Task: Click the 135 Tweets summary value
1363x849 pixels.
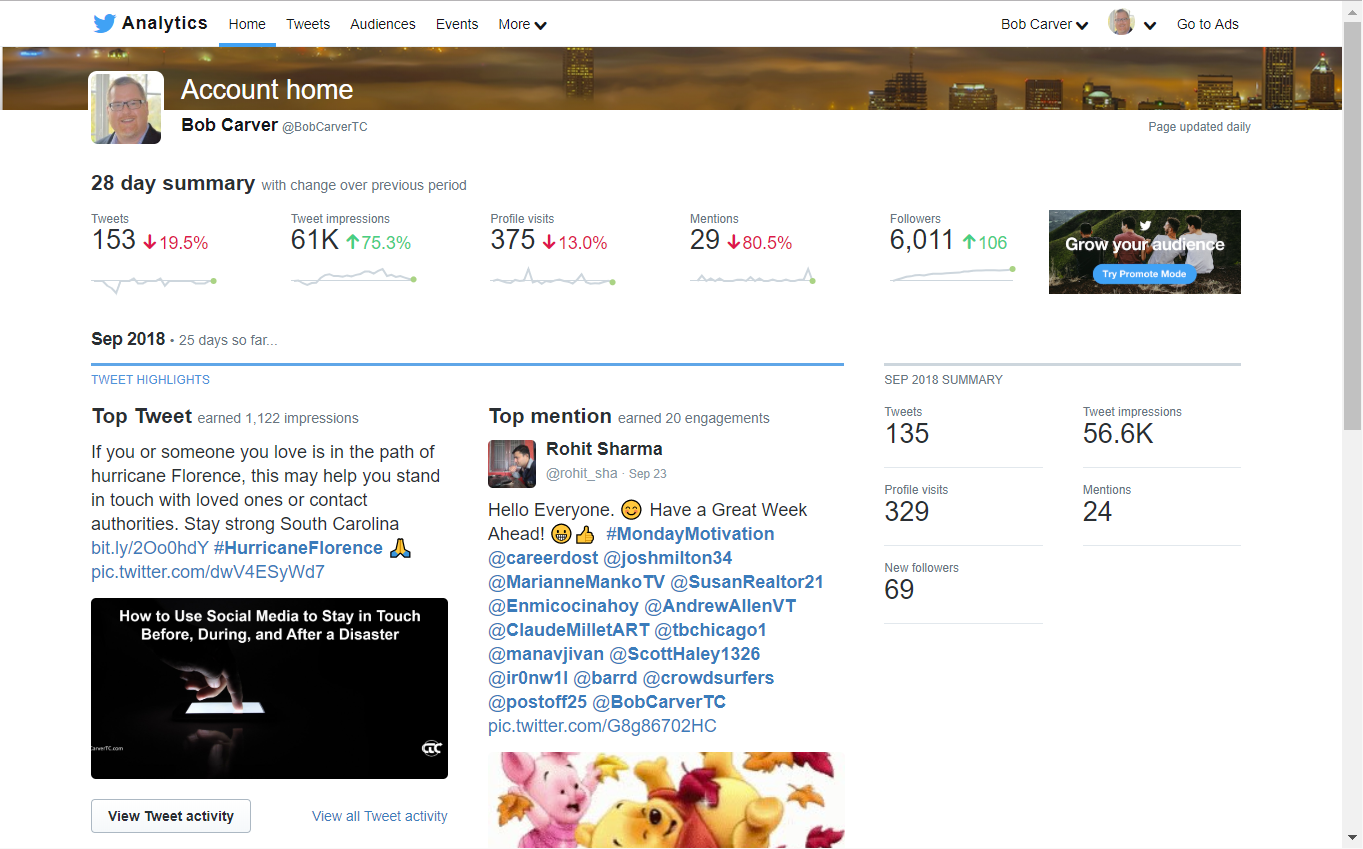Action: [x=907, y=434]
